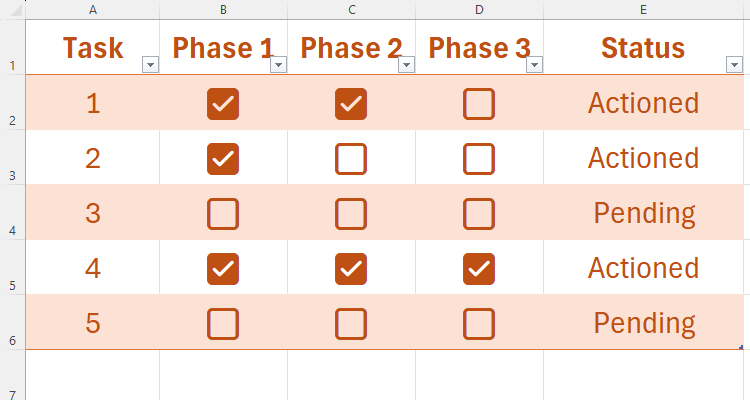Check Phase 1 checkbox for Task 5
The width and height of the screenshot is (750, 400).
[223, 323]
